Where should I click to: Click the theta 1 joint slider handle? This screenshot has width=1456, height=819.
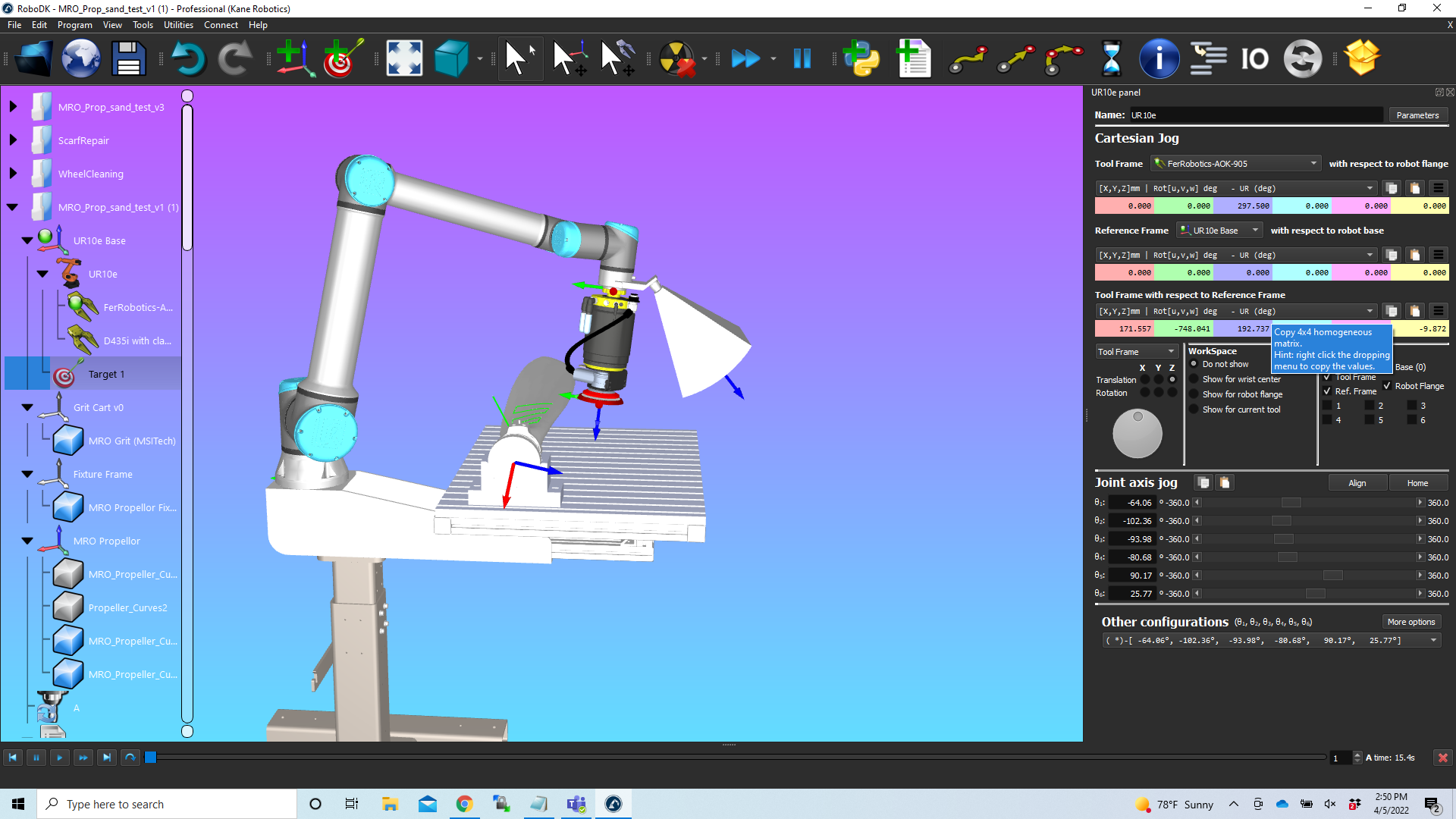1291,503
